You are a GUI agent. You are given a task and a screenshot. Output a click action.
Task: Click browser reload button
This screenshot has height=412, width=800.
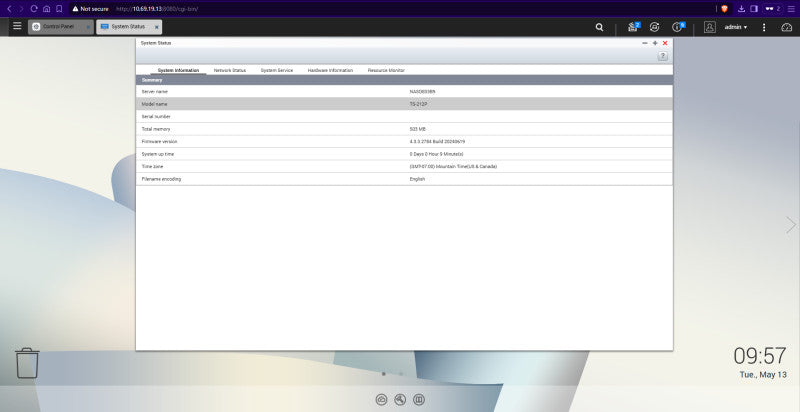[x=34, y=9]
